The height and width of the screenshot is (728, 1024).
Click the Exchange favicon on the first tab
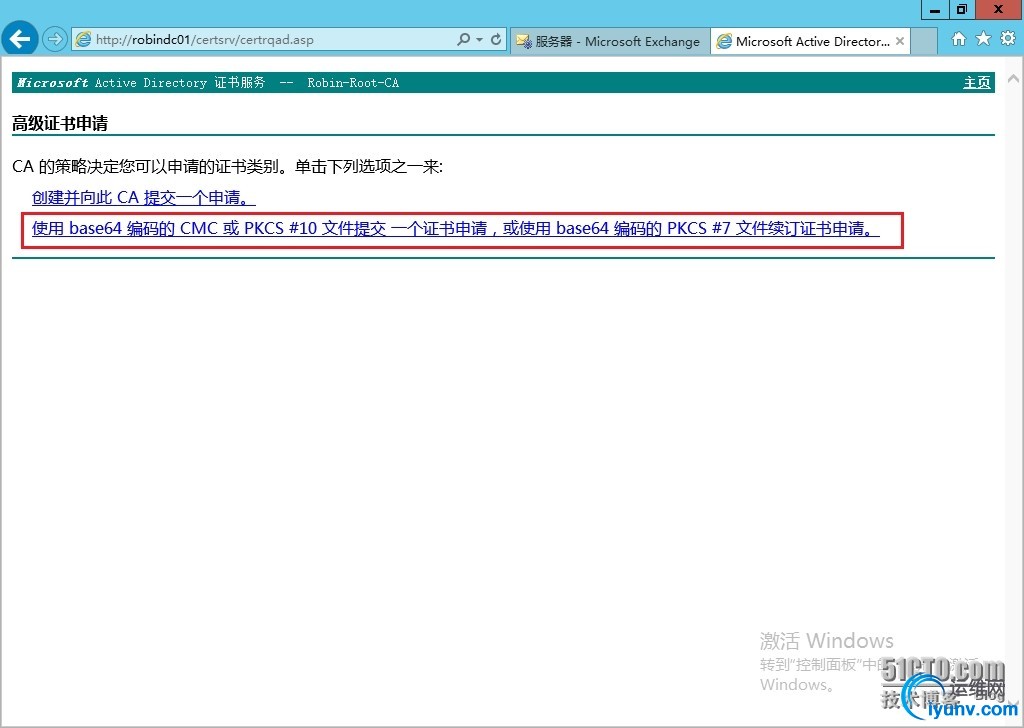[525, 41]
